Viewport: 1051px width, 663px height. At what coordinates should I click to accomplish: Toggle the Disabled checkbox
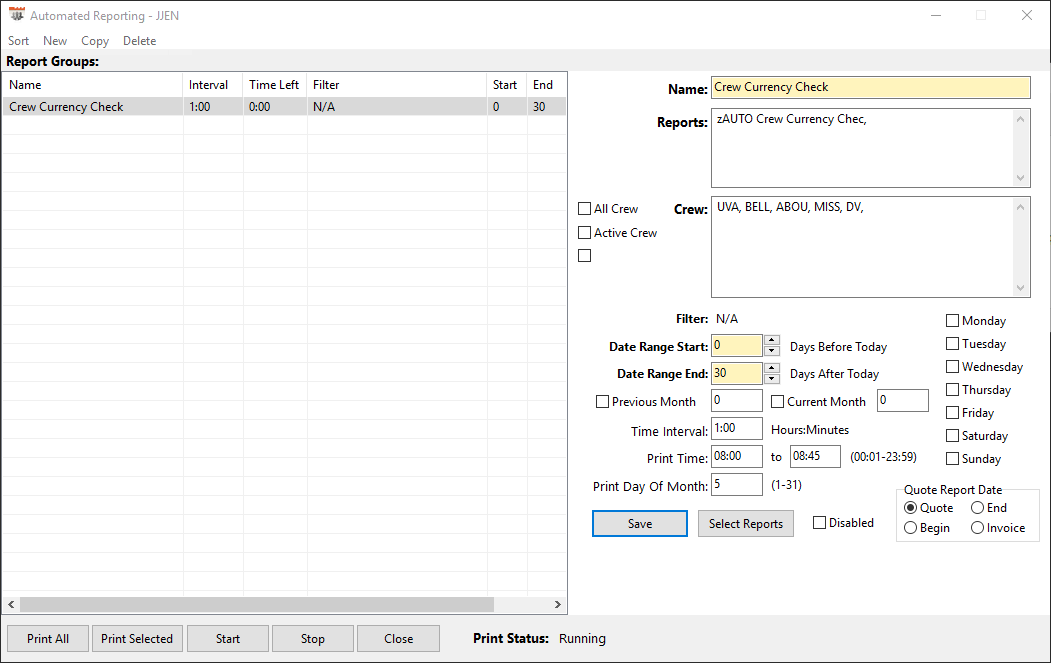819,522
